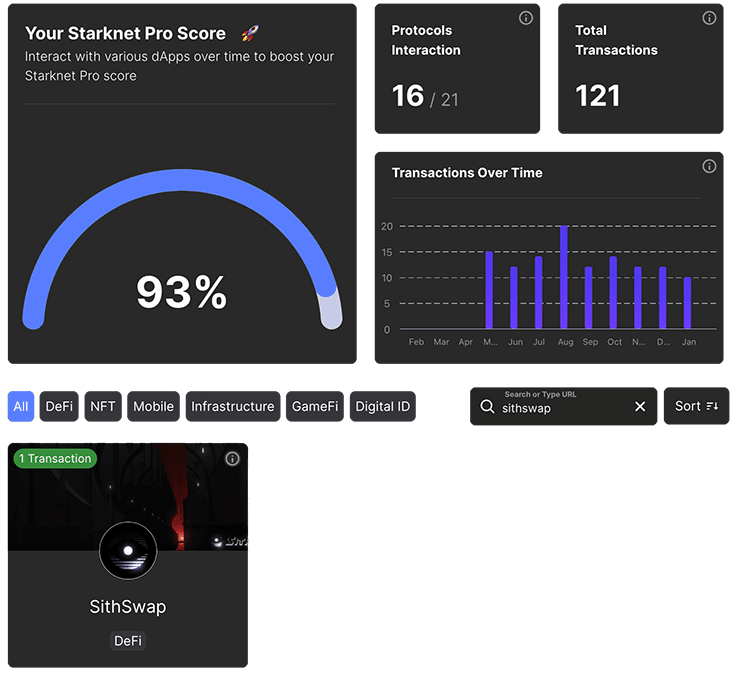Click the 93% score gauge arc
Screen dimensions: 740x676
[182, 182]
